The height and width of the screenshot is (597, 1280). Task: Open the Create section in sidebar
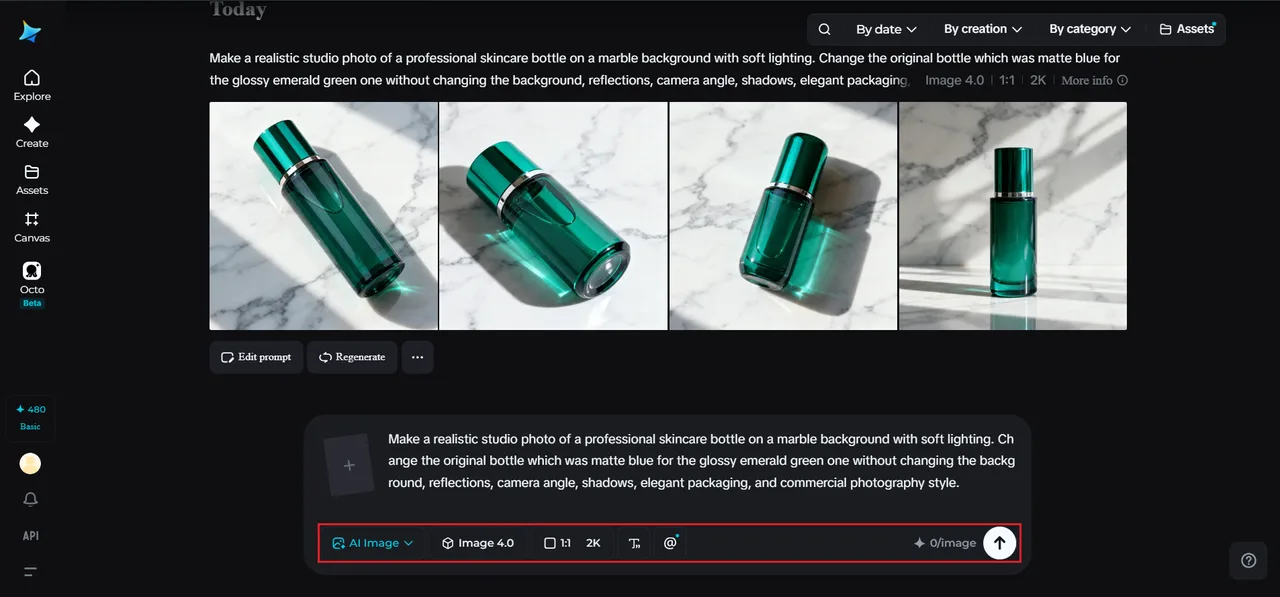(32, 132)
